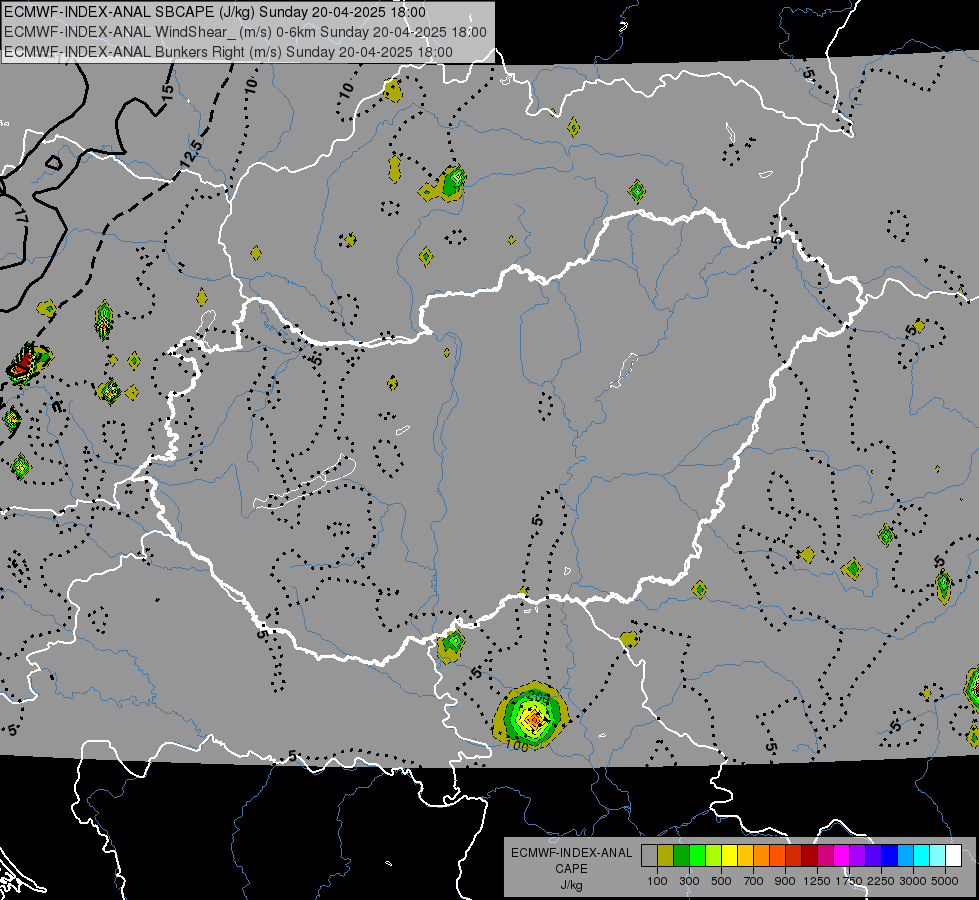Click the 3000 label in the legend
This screenshot has width=979, height=900.
tap(913, 881)
